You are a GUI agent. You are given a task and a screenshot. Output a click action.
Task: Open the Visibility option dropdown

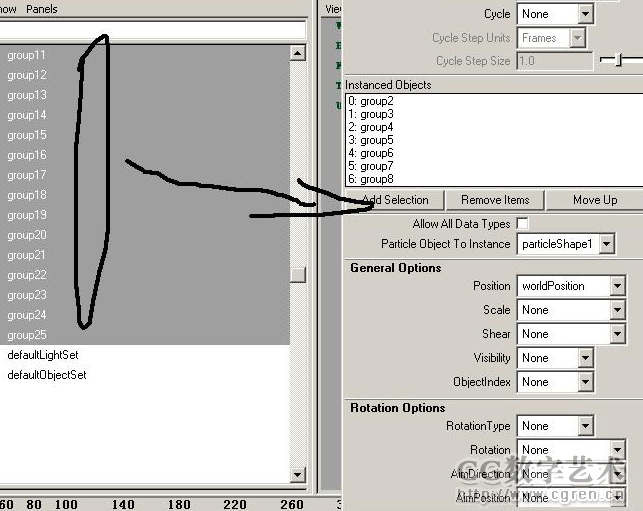pos(556,358)
